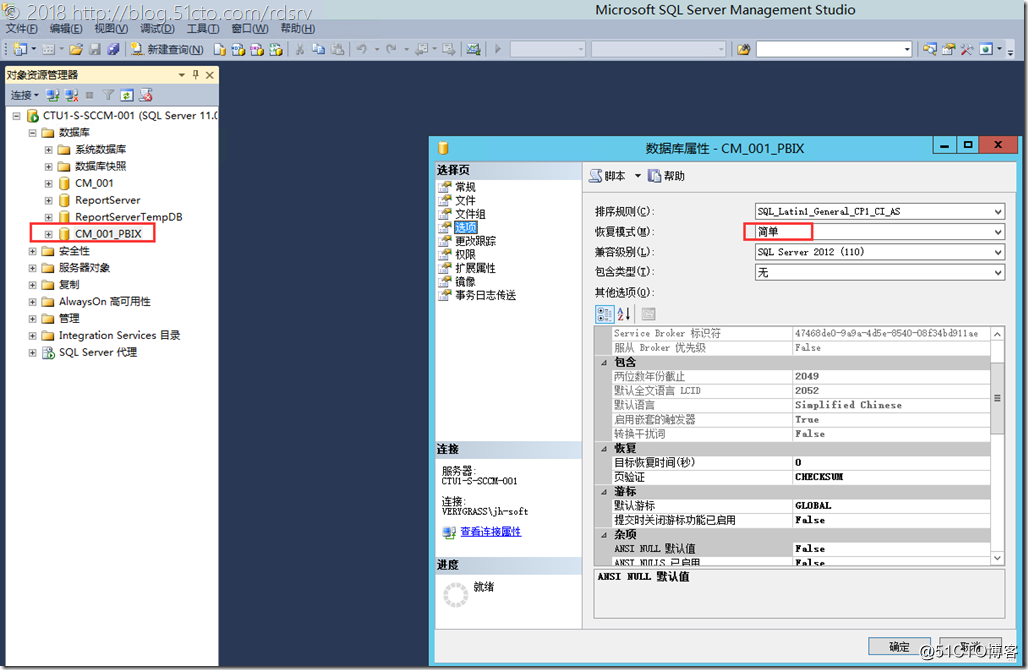Open the Solution Explorer toolbar icon
1028x670 pixels.
930,49
